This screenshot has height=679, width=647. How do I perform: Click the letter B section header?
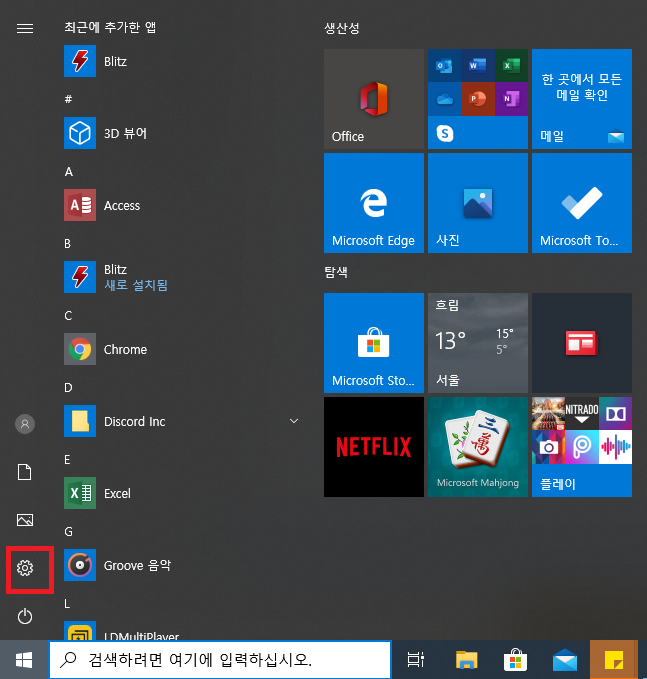coord(68,244)
